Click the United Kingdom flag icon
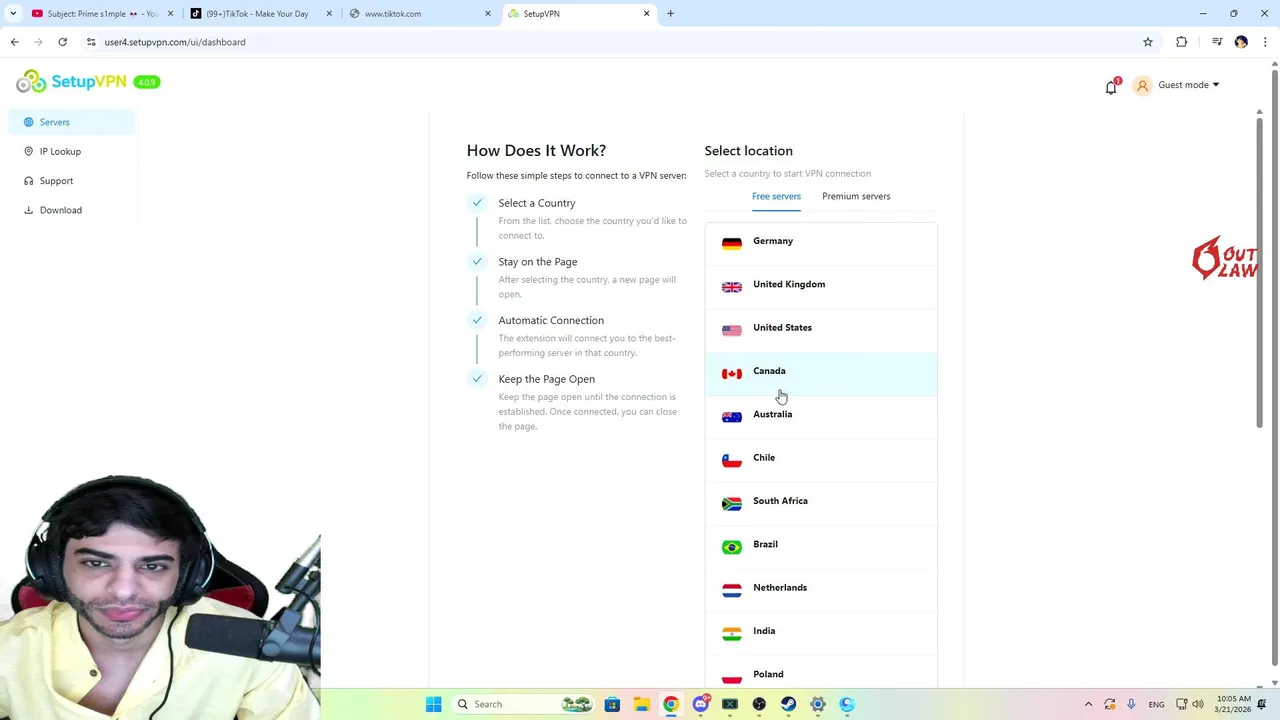1280x720 pixels. point(732,287)
